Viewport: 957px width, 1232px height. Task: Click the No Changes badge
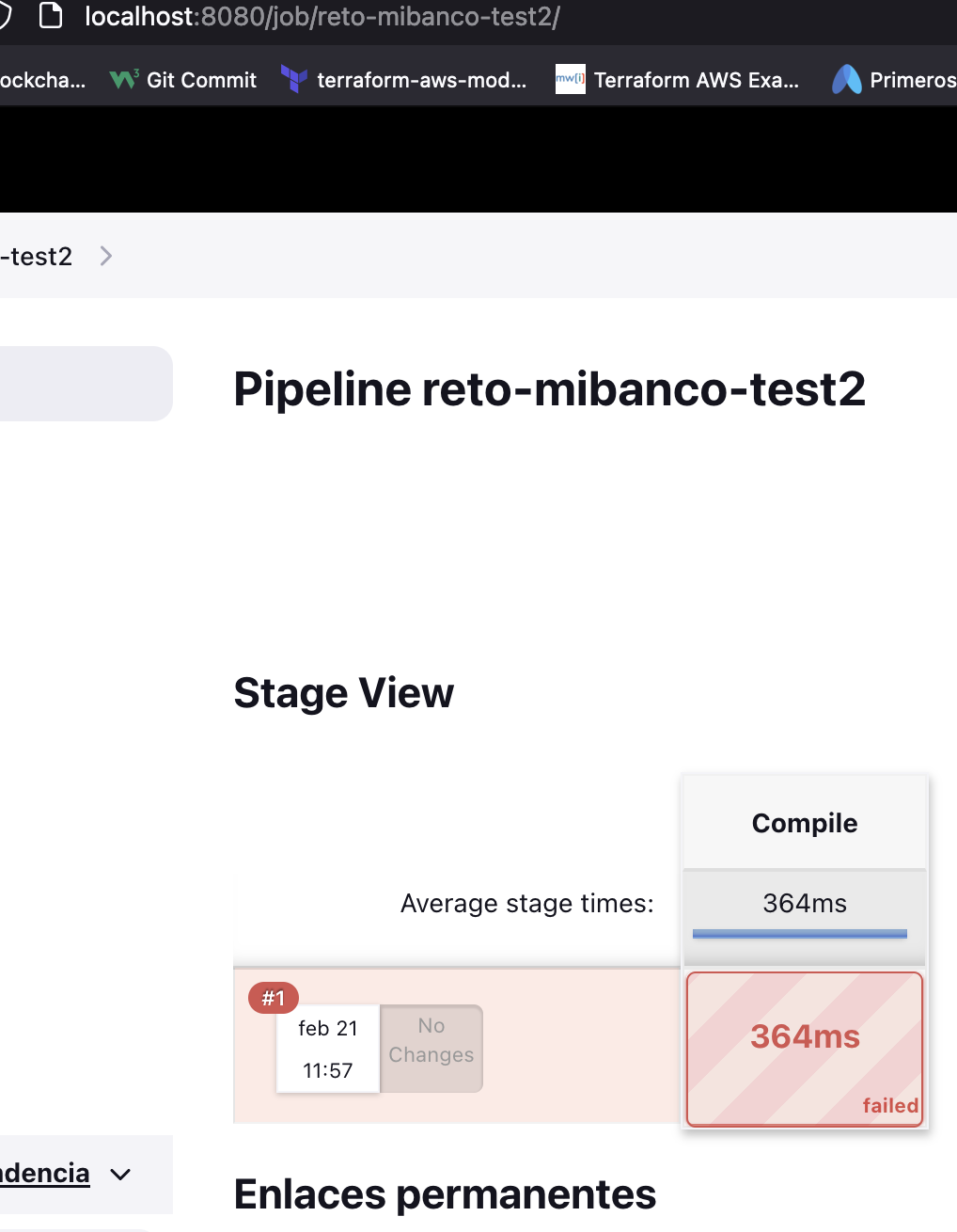(431, 1040)
